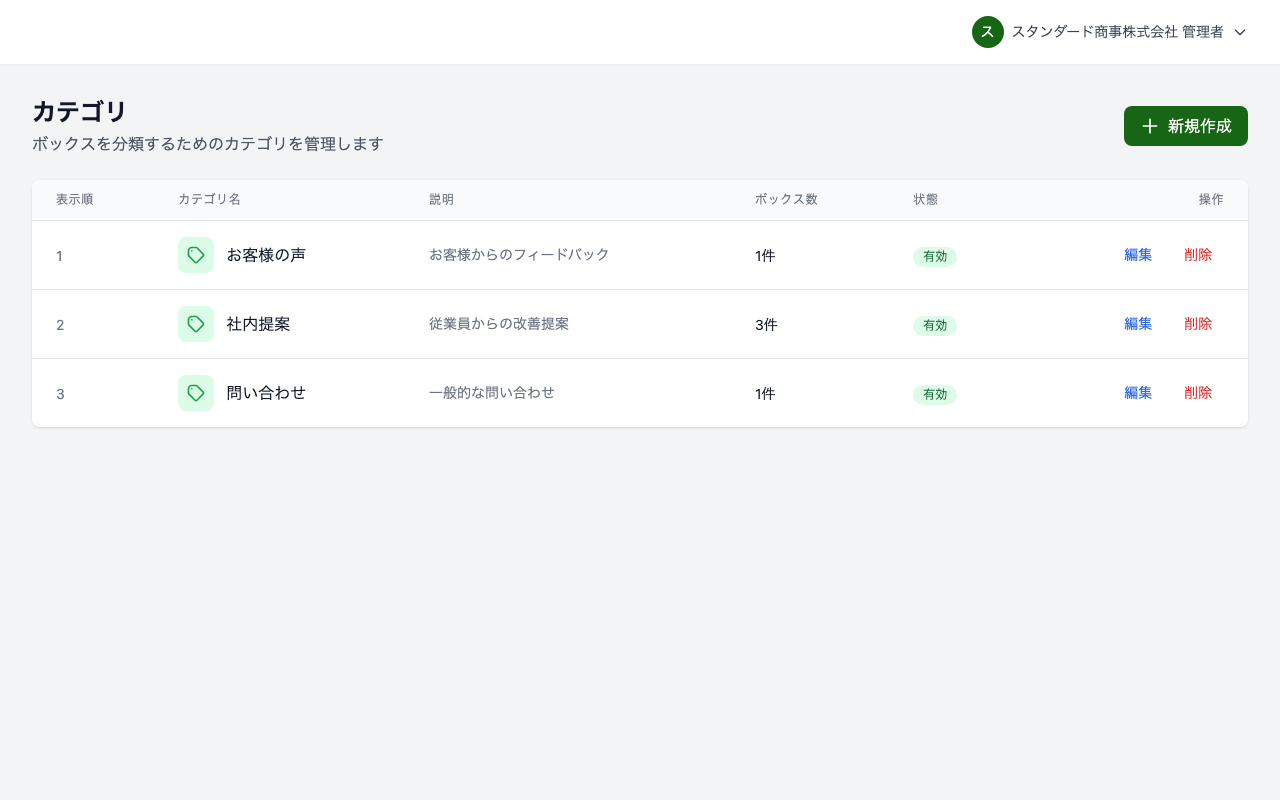Edit the 問い合わせ category

click(x=1137, y=393)
